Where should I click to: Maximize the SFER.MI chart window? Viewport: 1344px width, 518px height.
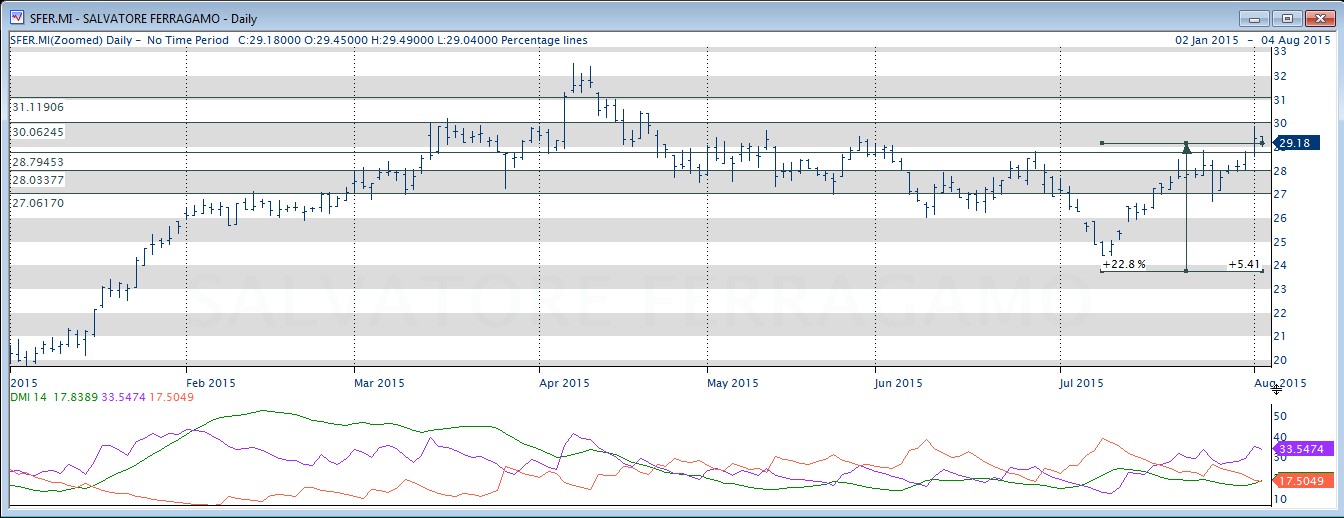(1286, 18)
